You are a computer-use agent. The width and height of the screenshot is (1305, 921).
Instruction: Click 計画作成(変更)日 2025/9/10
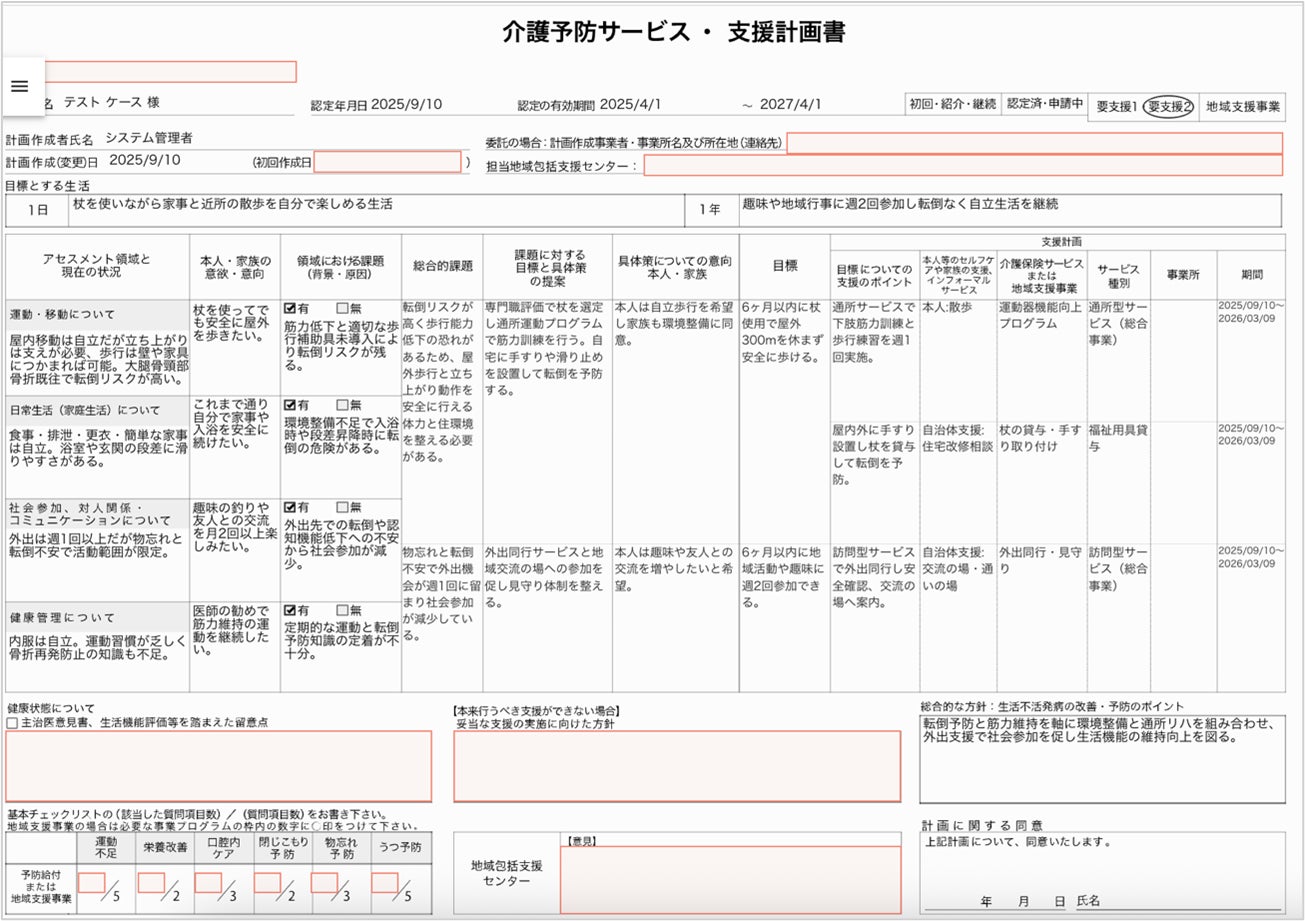point(145,160)
